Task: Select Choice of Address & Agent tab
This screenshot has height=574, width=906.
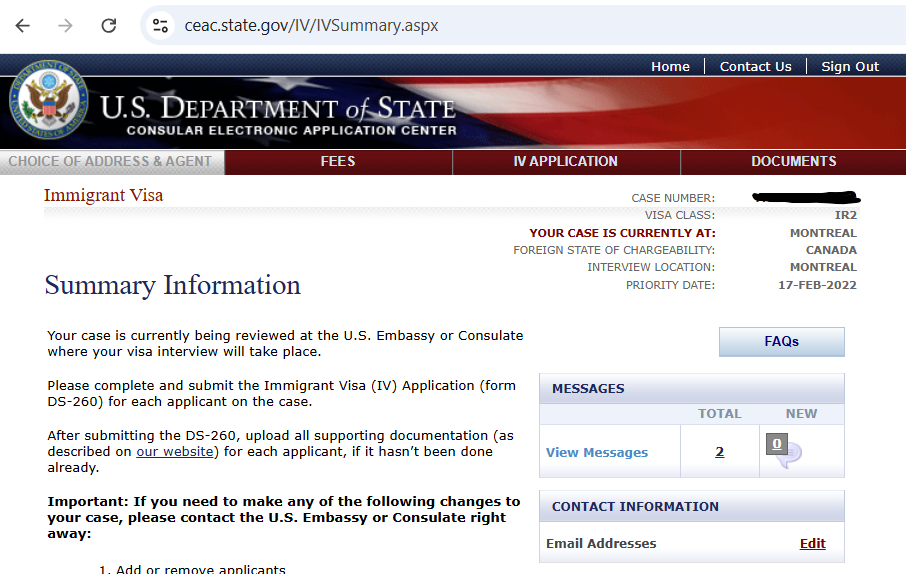Action: (x=112, y=162)
